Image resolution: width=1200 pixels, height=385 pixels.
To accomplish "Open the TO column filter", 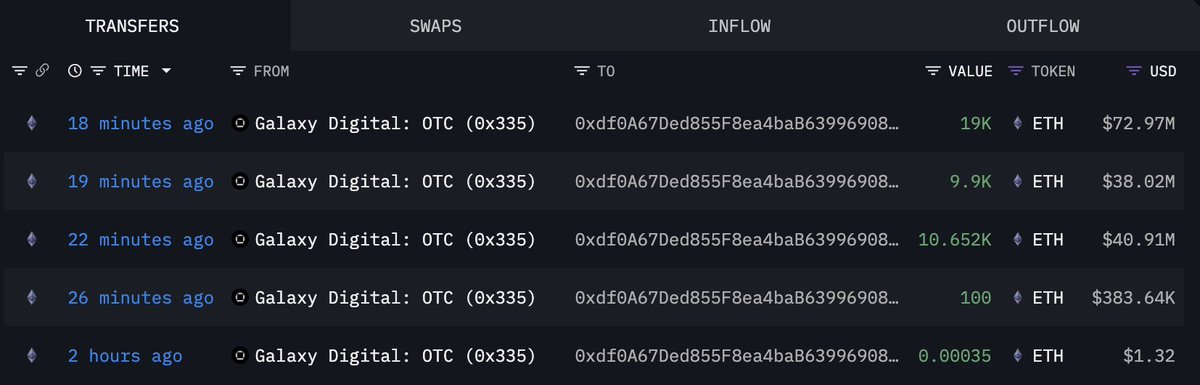I will pyautogui.click(x=582, y=71).
